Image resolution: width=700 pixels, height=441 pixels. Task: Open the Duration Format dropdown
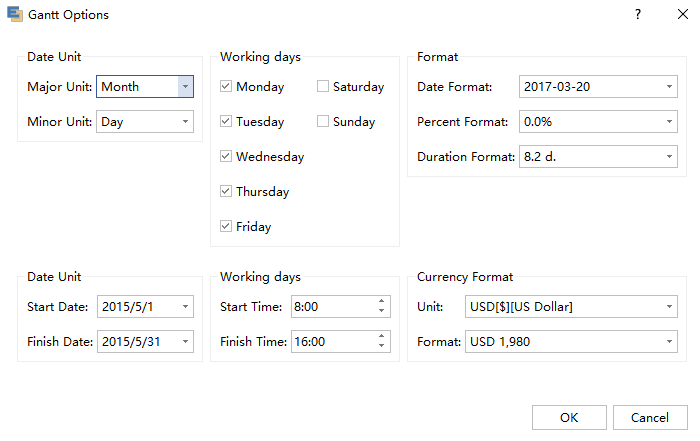click(x=668, y=157)
